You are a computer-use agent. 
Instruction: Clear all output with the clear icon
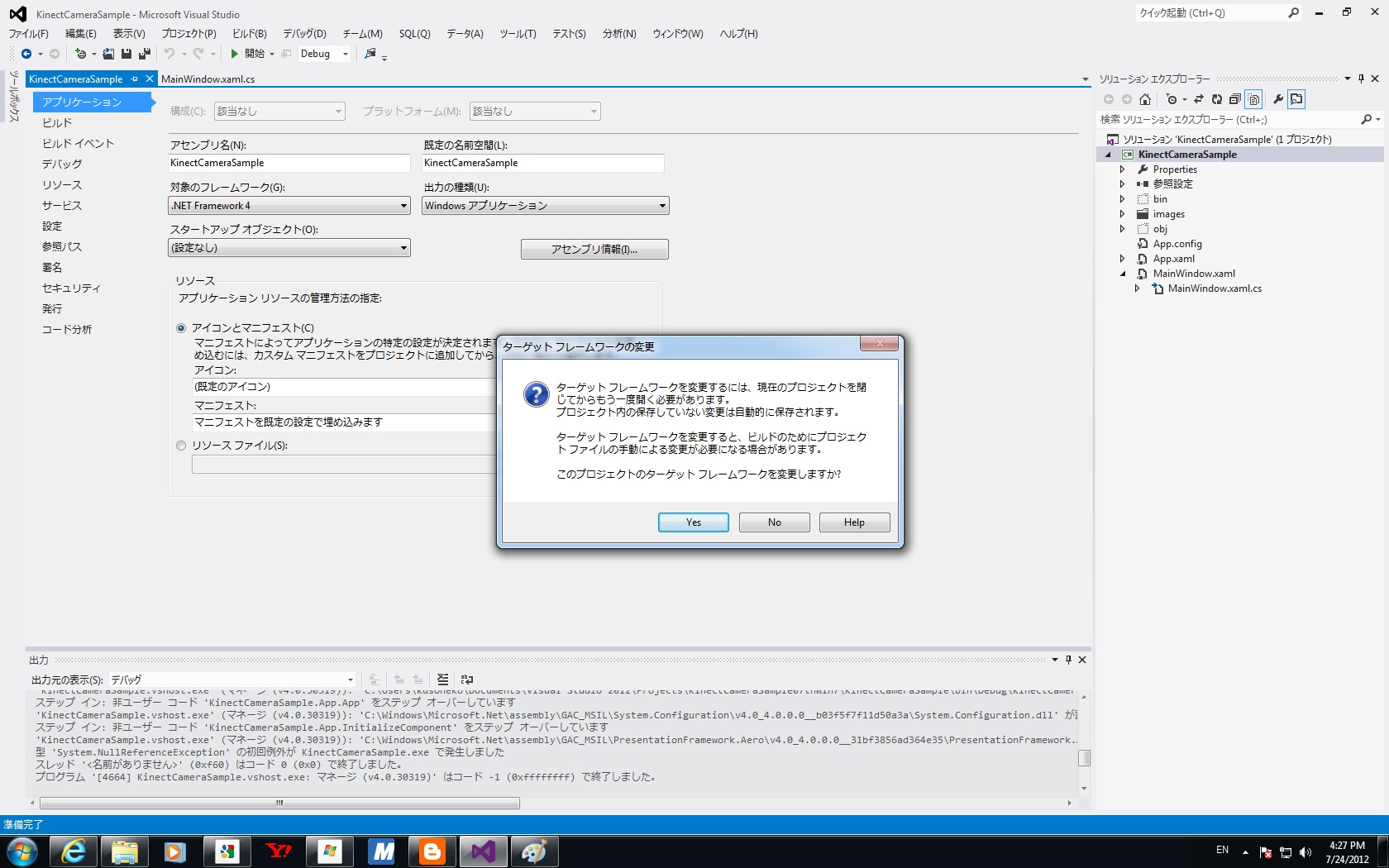tap(443, 680)
